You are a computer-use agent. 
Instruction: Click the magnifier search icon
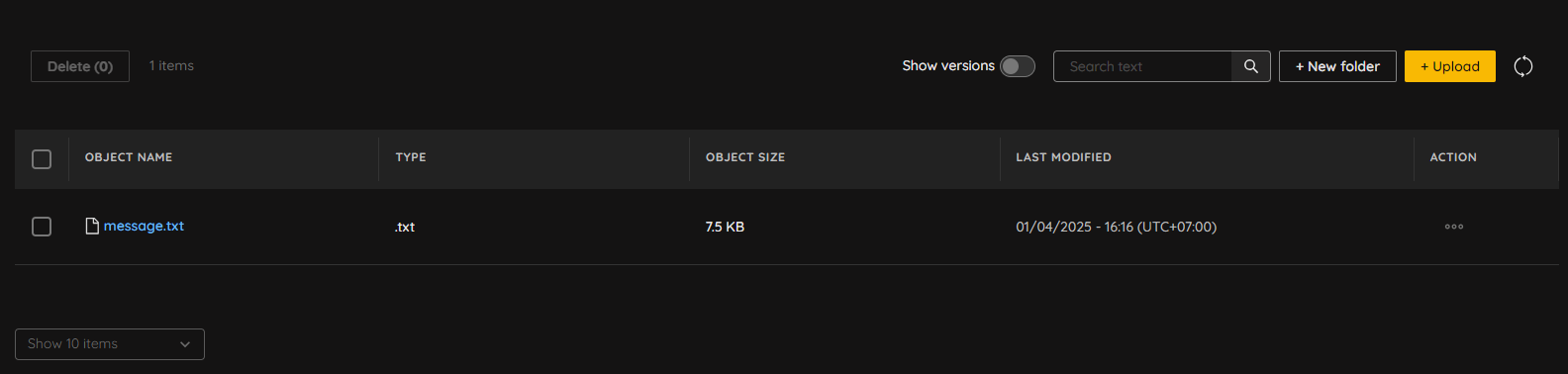(1251, 66)
